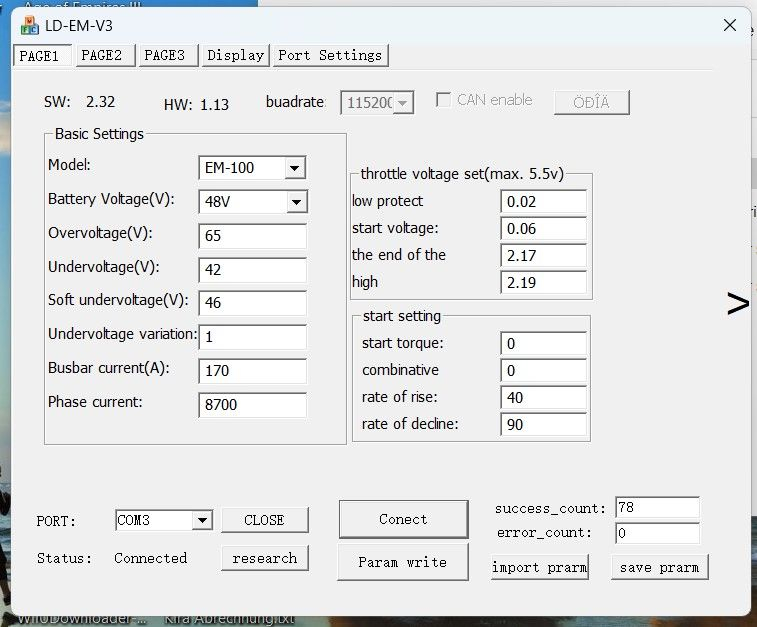Click the save prarm button

659,567
